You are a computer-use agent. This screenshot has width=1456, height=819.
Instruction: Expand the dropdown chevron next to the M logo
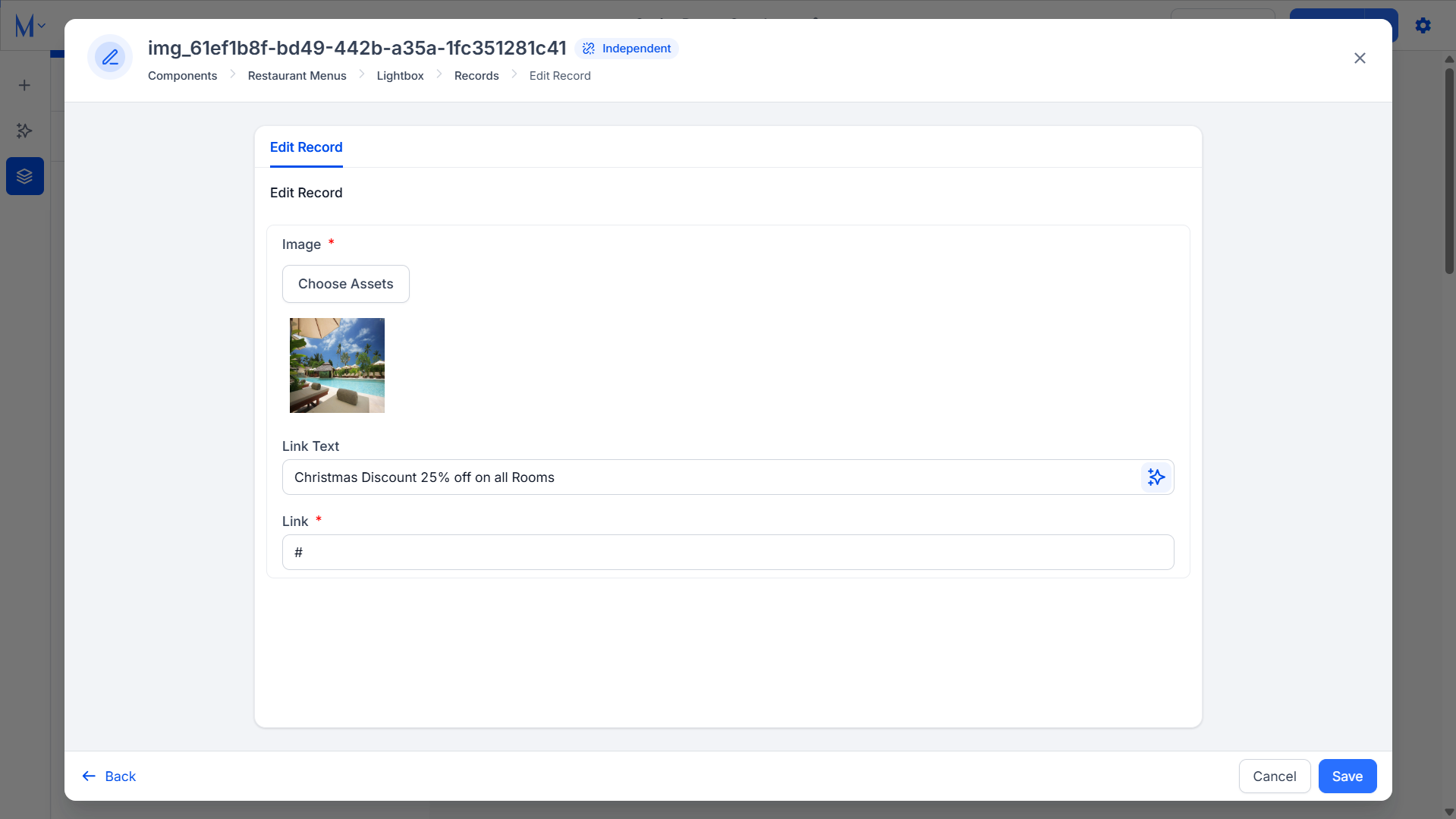(42, 26)
